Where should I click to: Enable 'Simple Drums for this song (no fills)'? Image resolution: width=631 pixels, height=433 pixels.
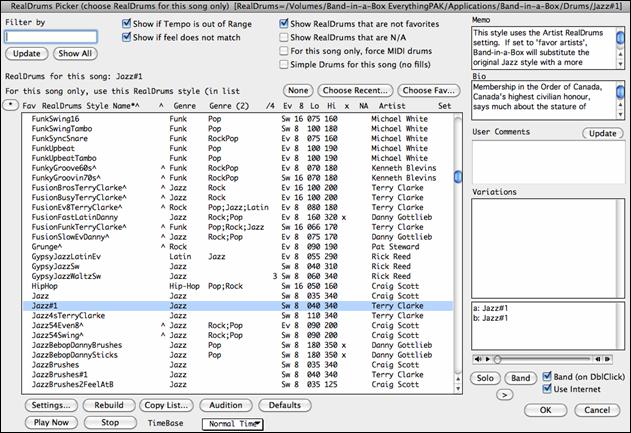click(x=284, y=64)
